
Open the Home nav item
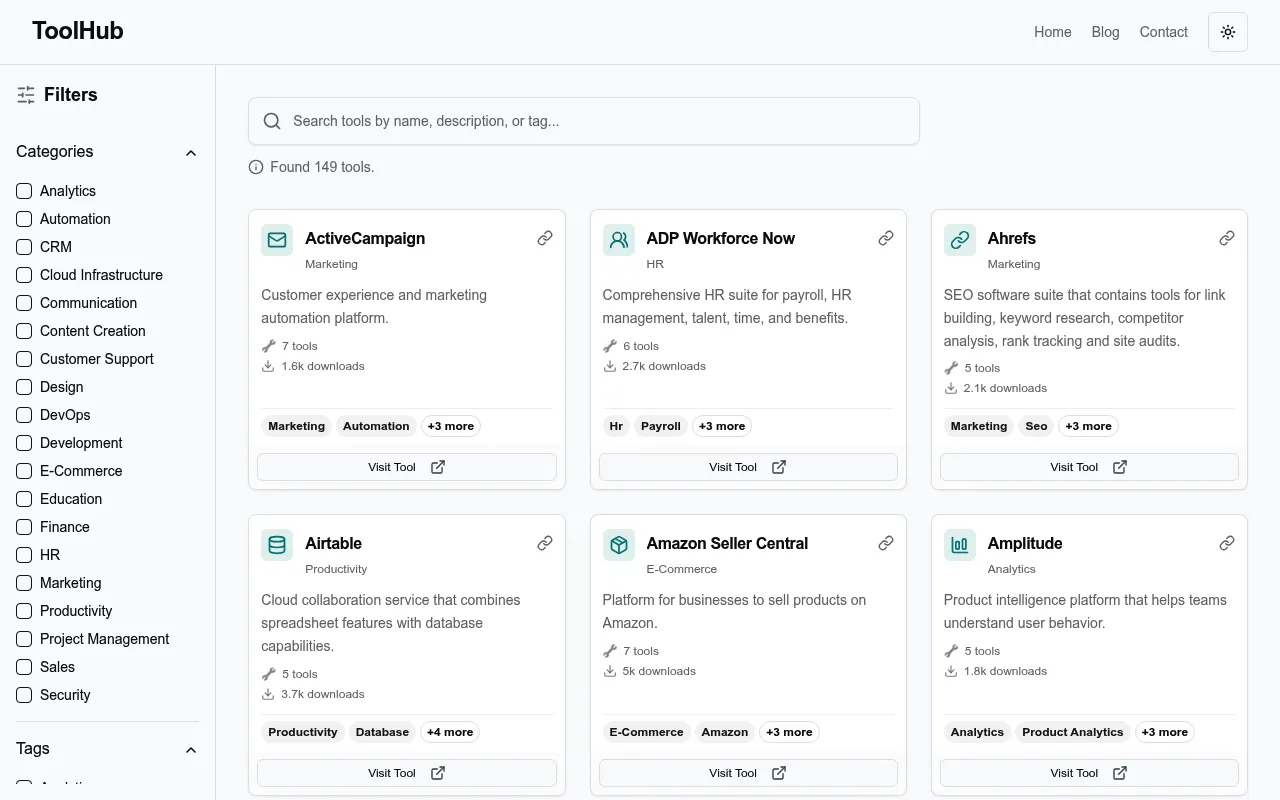tap(1053, 32)
